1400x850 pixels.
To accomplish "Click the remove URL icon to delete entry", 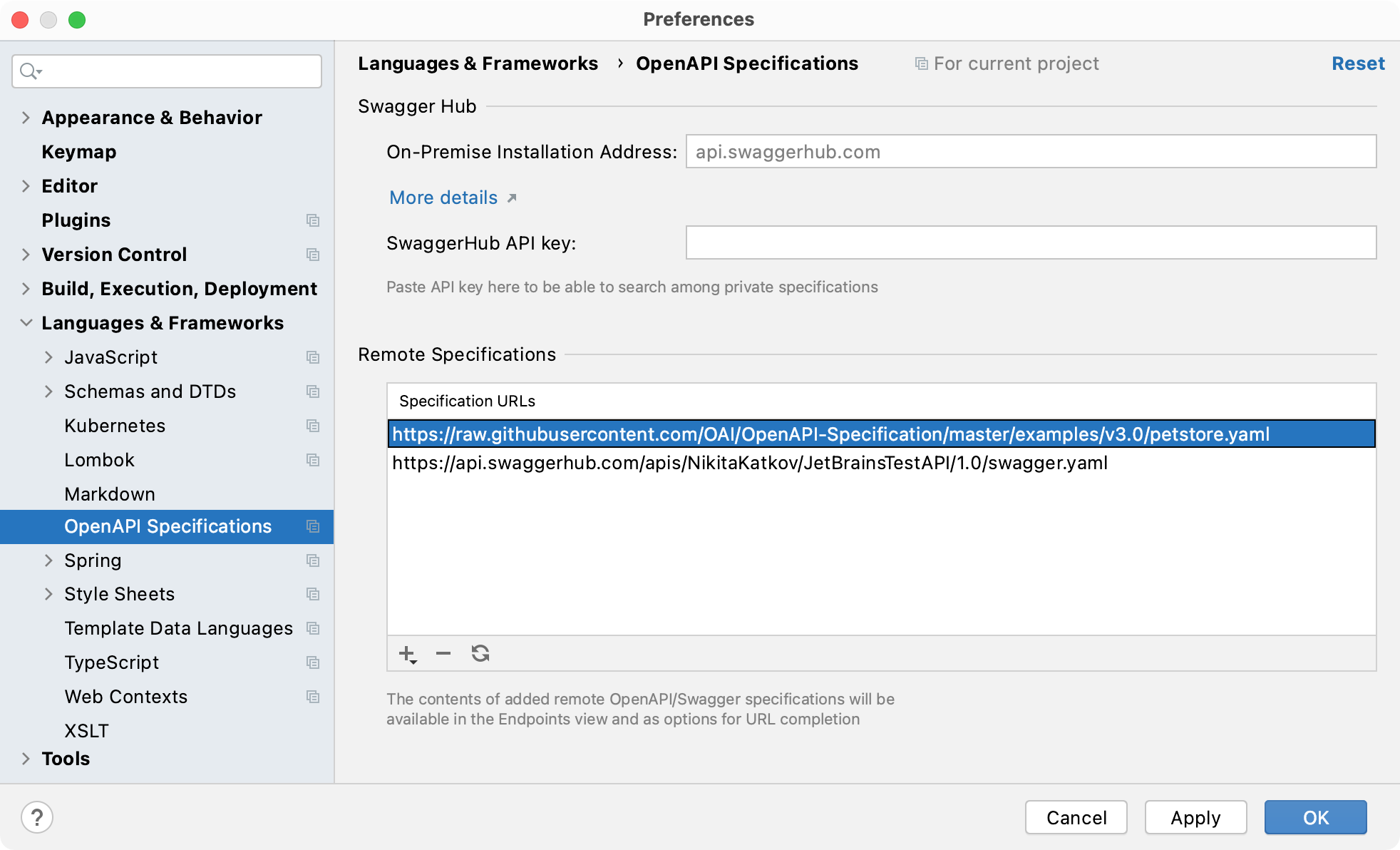I will [443, 655].
